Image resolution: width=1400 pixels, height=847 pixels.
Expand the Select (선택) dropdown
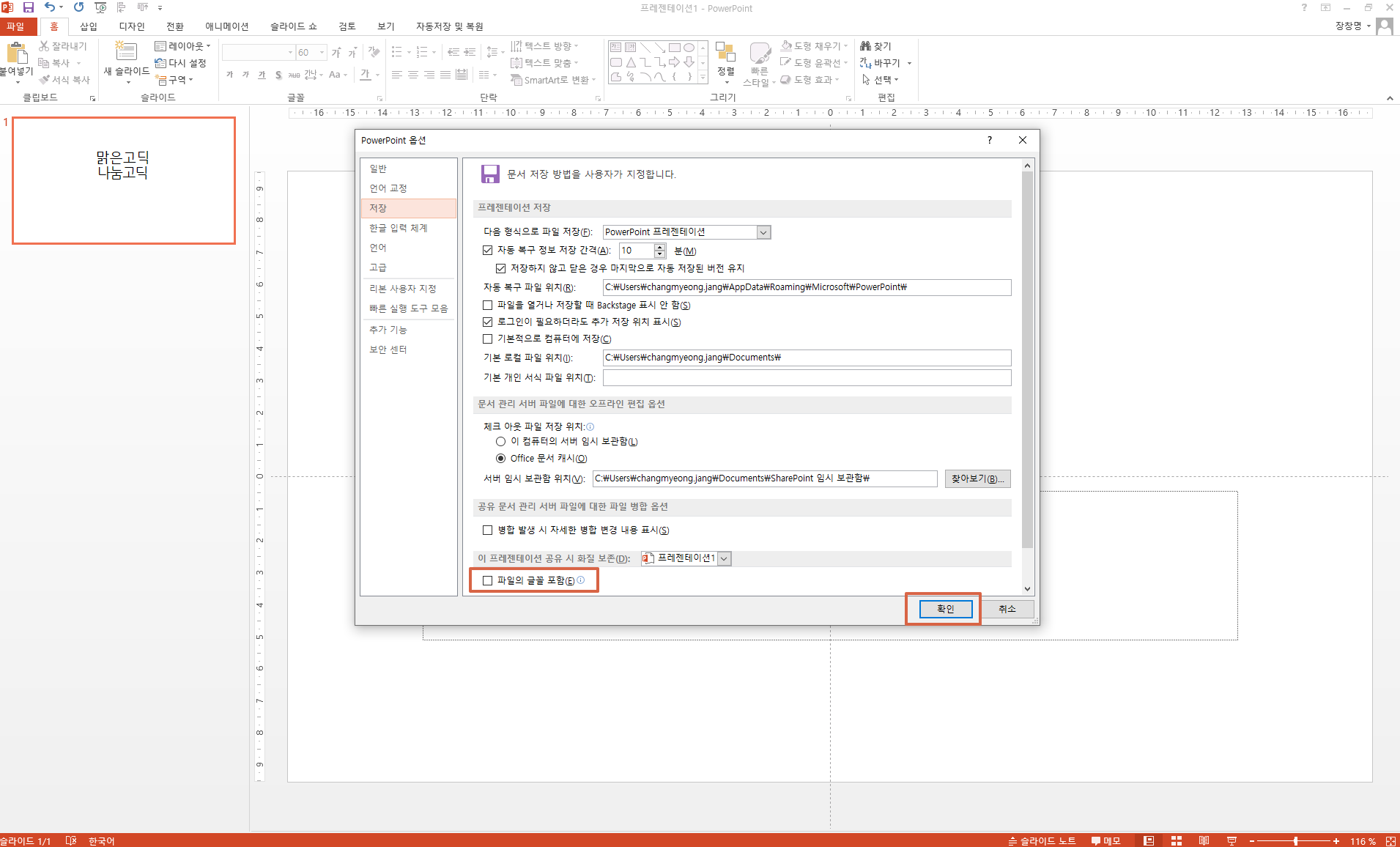tap(896, 80)
